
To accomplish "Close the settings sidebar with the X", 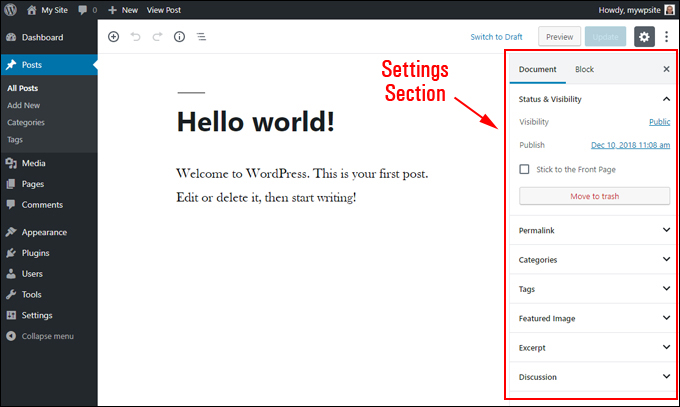I will [667, 69].
